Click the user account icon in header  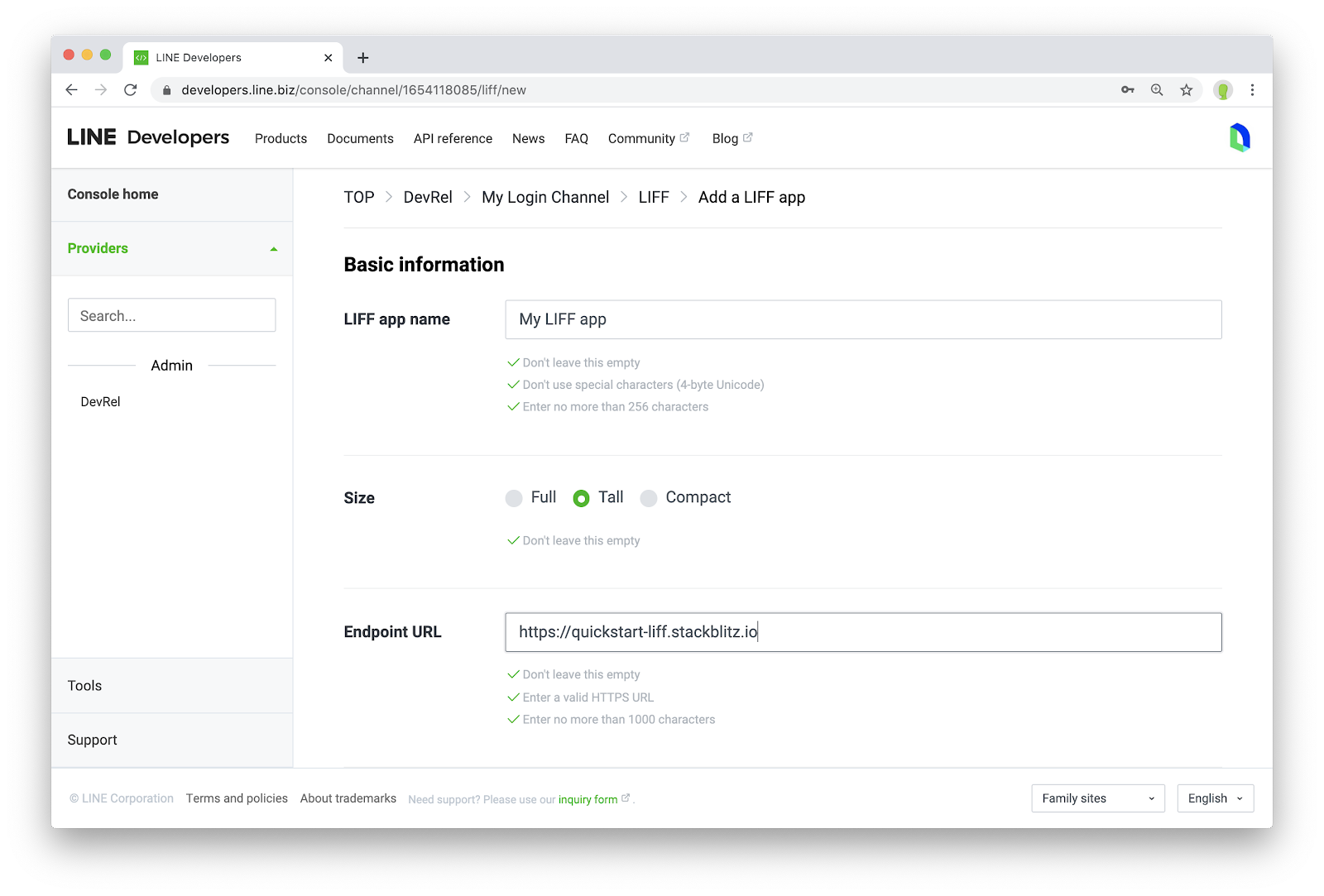pos(1239,138)
